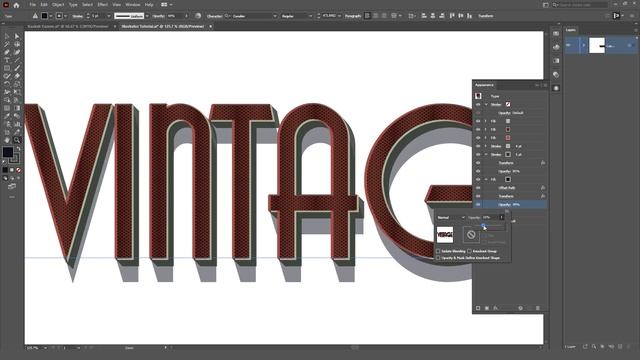The image size is (640, 360).
Task: Click fx icon on Offset Path row
Action: click(543, 188)
